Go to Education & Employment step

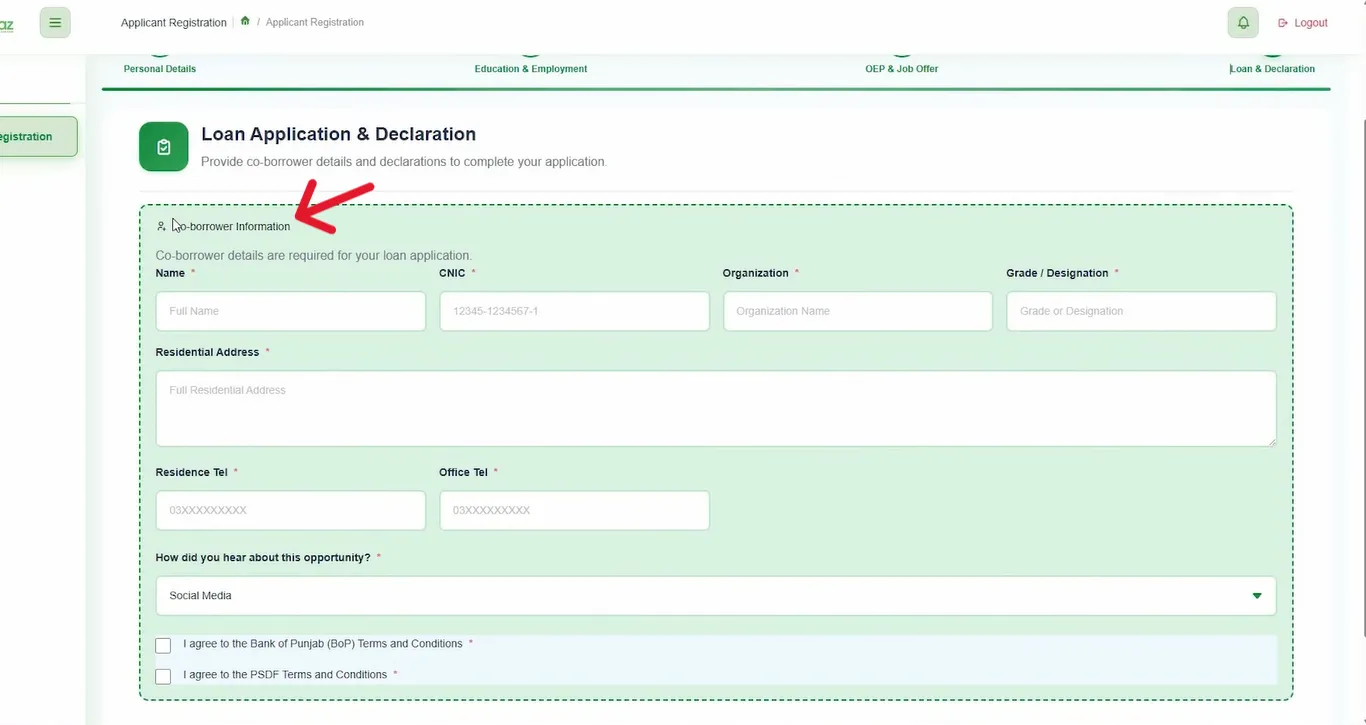[531, 68]
